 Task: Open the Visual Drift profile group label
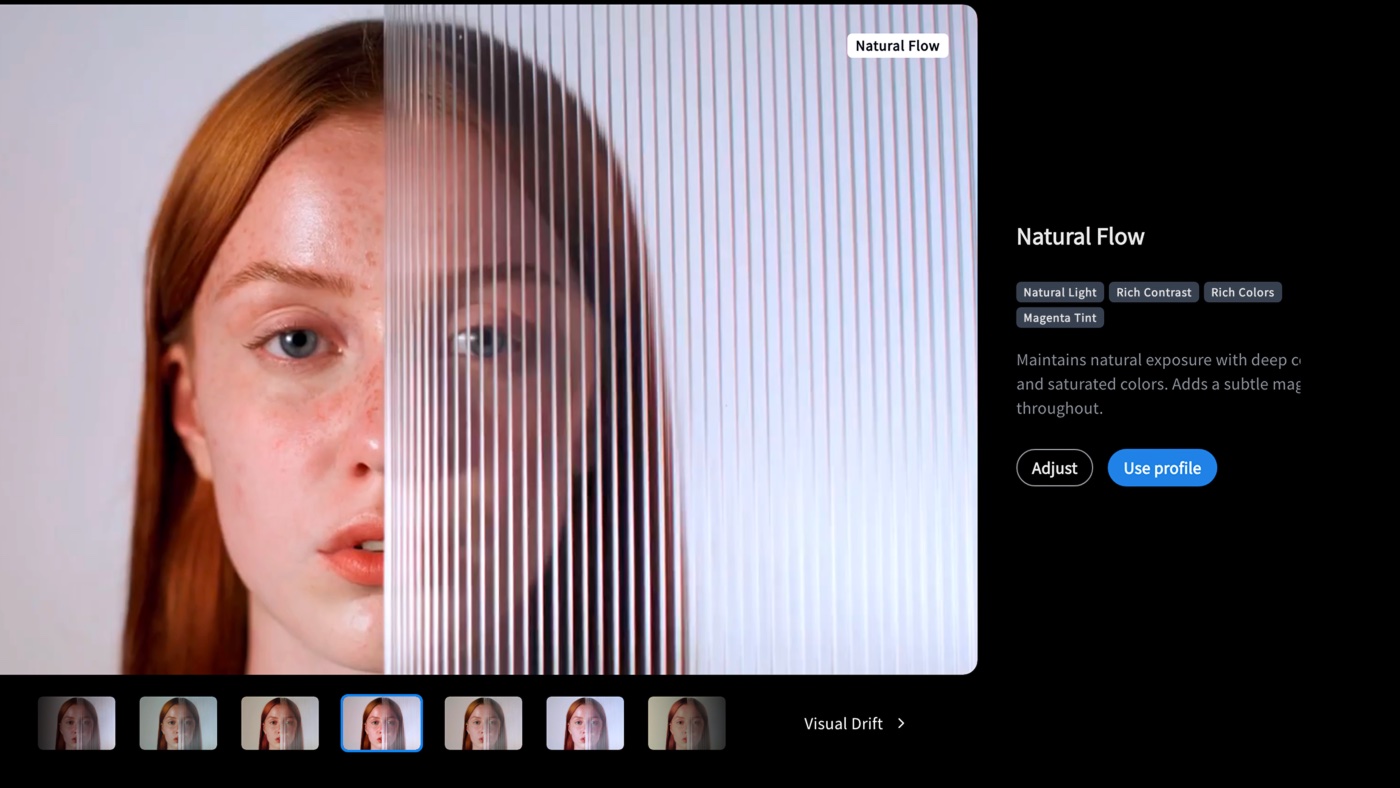point(843,723)
